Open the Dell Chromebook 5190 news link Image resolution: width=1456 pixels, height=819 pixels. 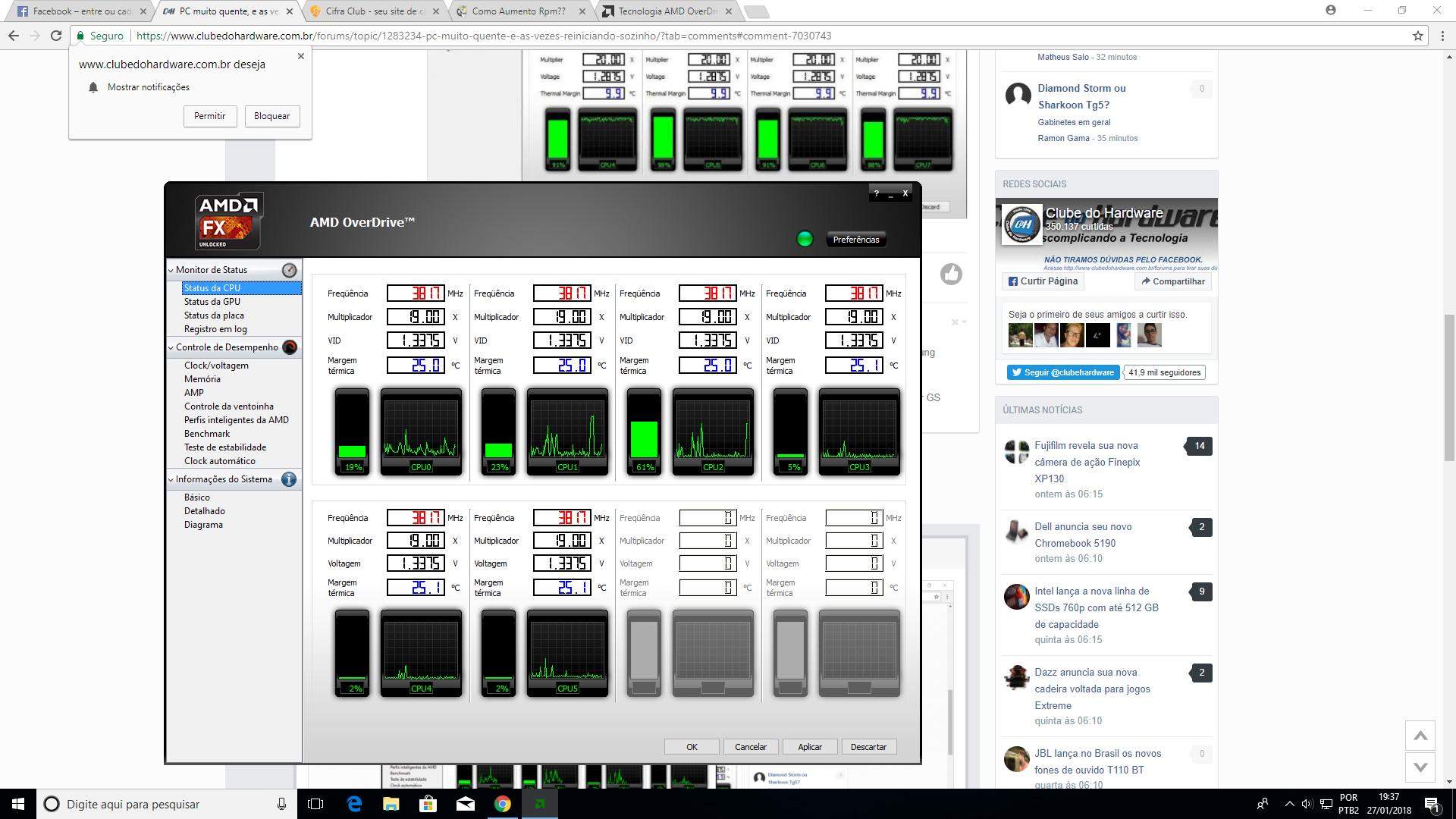(x=1083, y=535)
